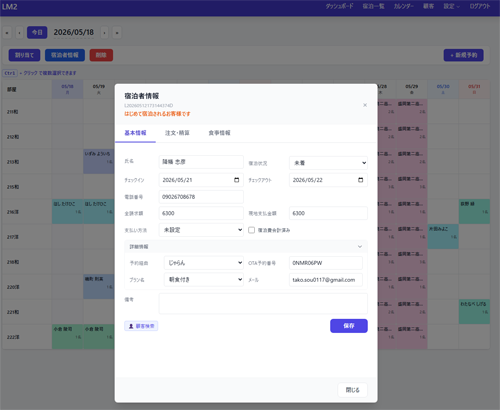Click room label 215和
The width and height of the screenshot is (500, 410).
(13, 187)
